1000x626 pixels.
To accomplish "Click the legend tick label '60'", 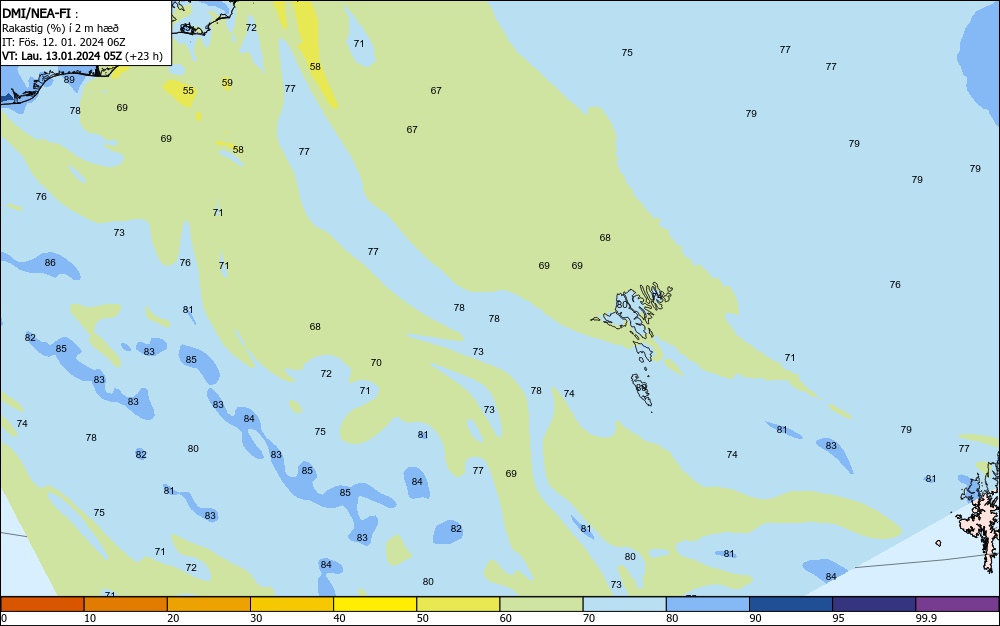I will (x=506, y=618).
